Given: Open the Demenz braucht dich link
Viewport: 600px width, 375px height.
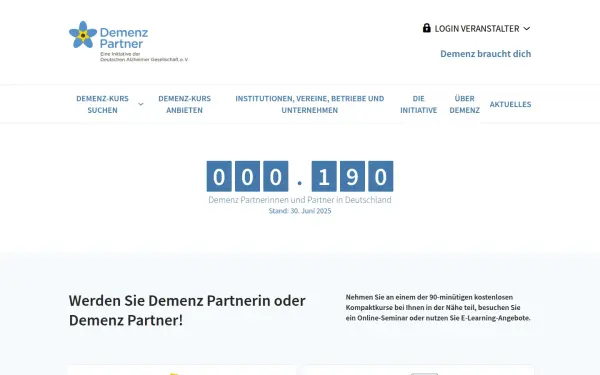Looking at the screenshot, I should [485, 54].
